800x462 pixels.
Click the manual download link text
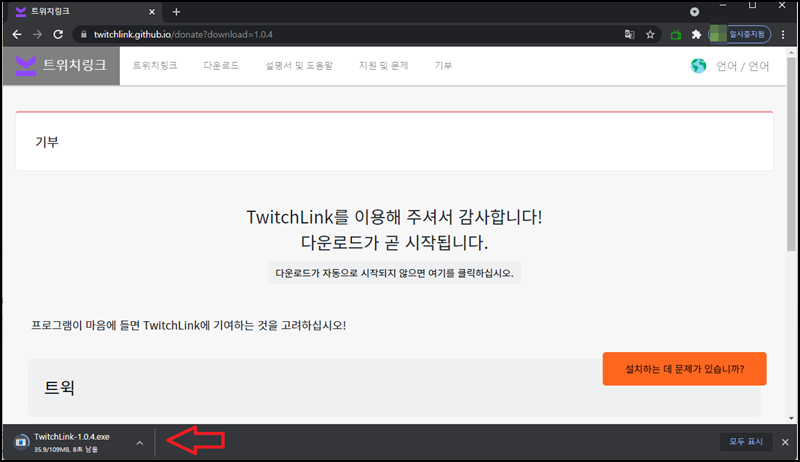pyautogui.click(x=394, y=273)
